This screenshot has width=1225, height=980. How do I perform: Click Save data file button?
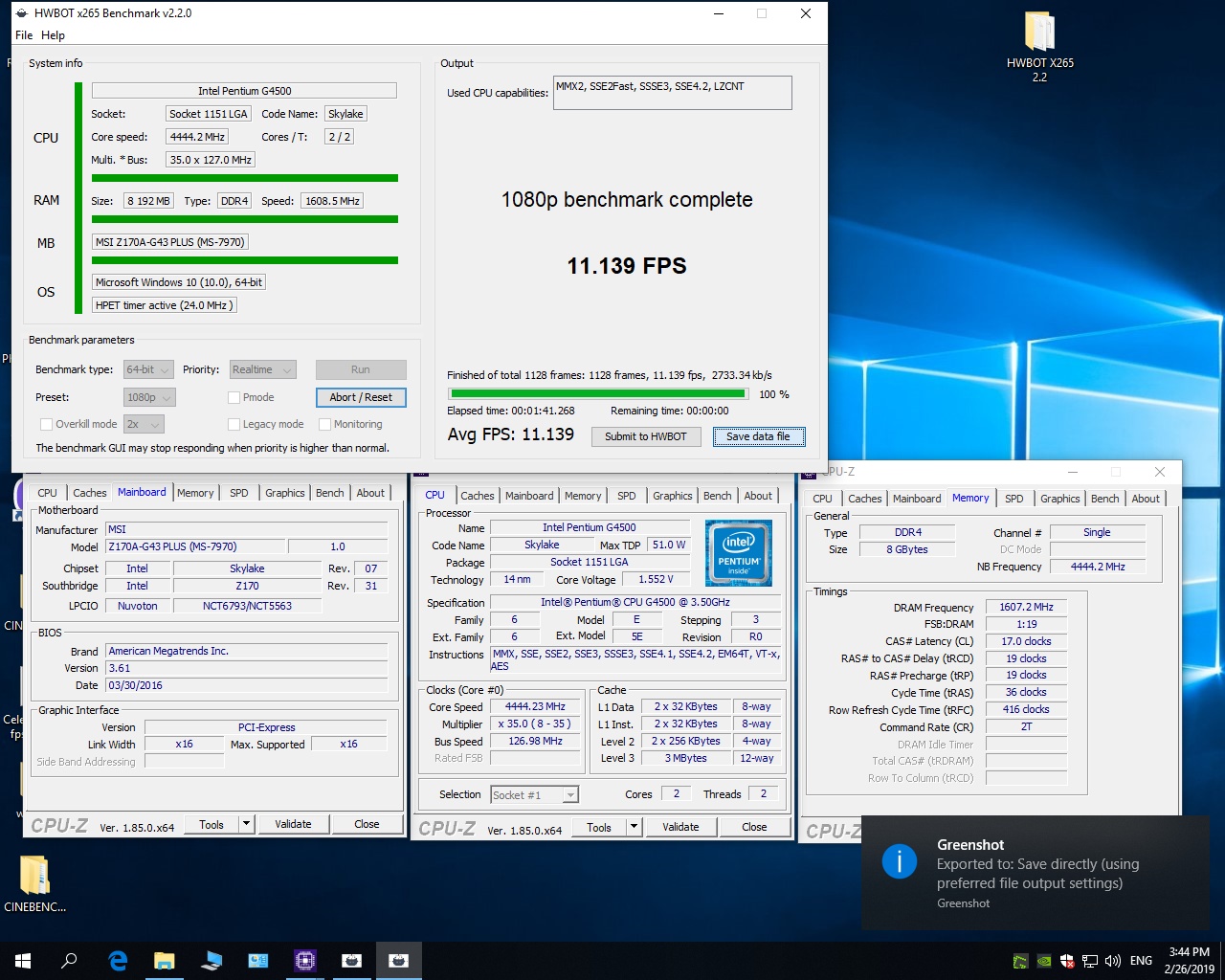(758, 436)
